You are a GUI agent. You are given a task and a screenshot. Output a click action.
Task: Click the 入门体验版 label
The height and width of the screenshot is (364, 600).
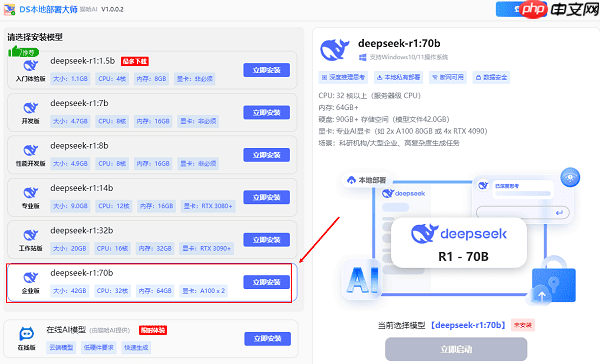point(31,79)
